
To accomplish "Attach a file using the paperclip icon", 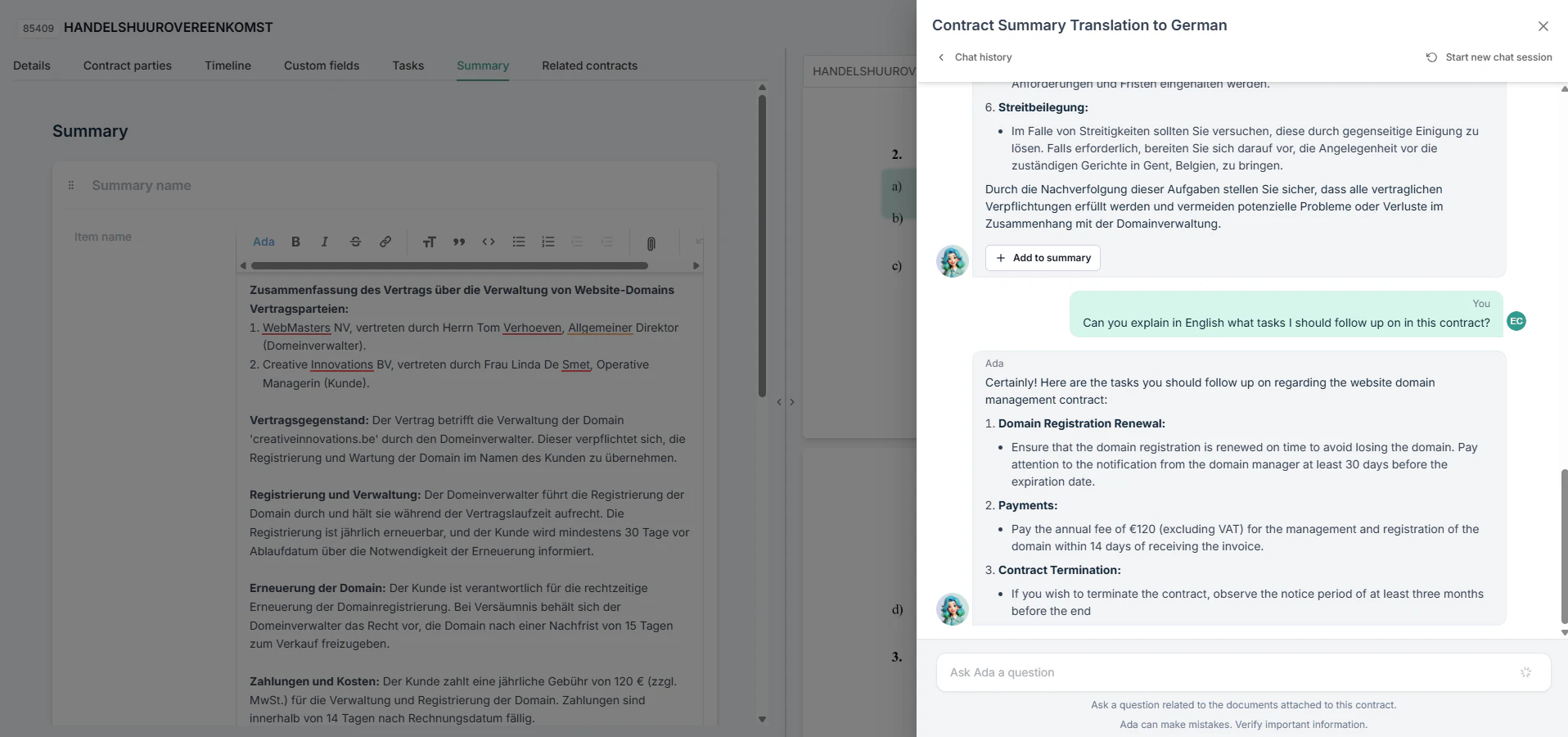I will coord(651,242).
